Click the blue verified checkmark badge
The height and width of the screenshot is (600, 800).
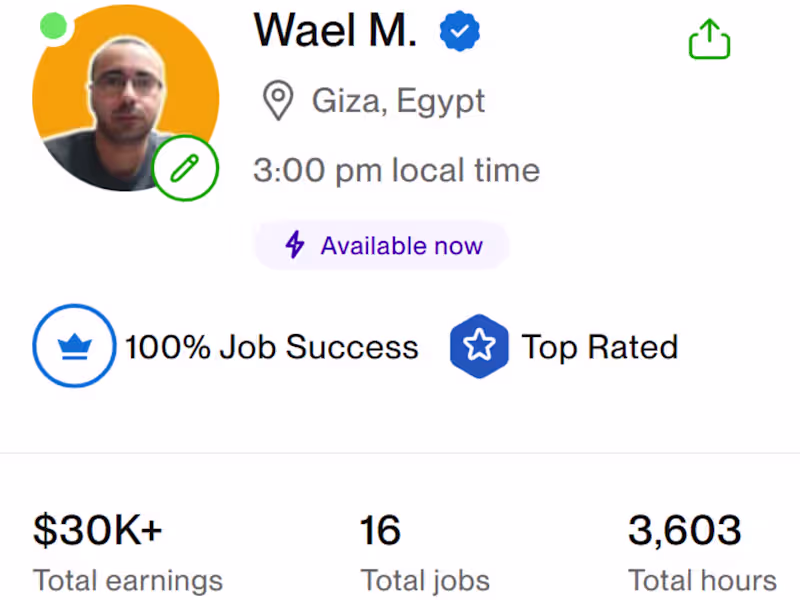click(459, 33)
